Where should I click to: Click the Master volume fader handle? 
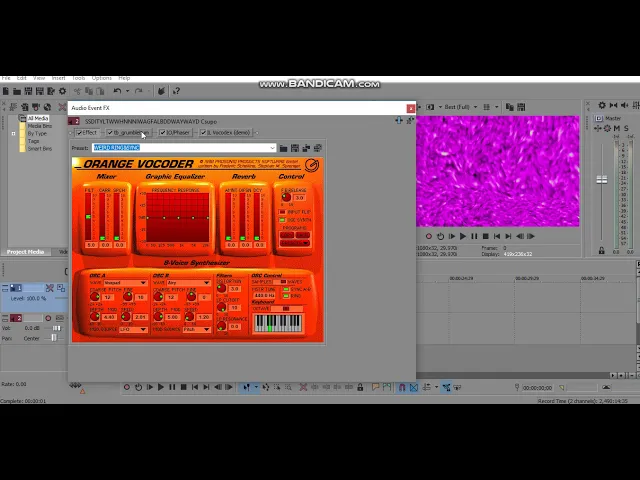pos(602,180)
